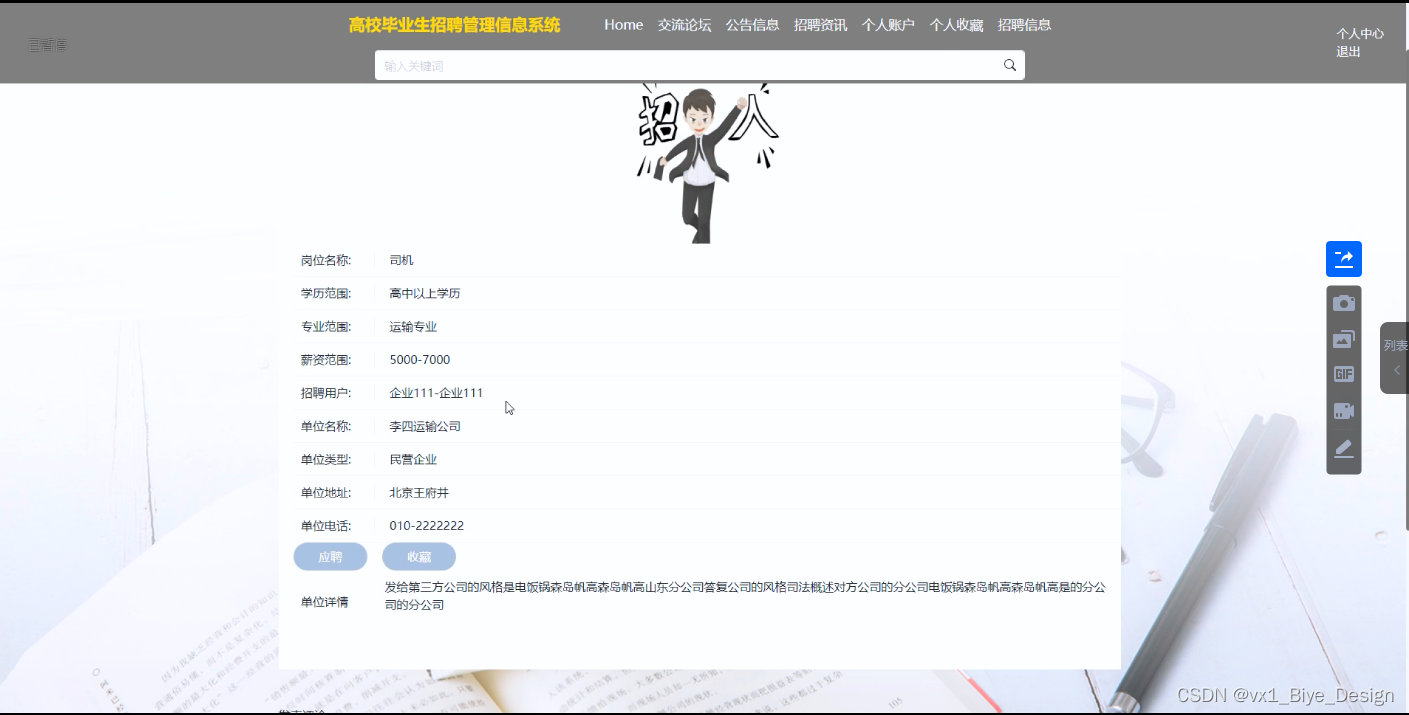Click the GIF recording icon
The image size is (1409, 715).
click(1344, 375)
